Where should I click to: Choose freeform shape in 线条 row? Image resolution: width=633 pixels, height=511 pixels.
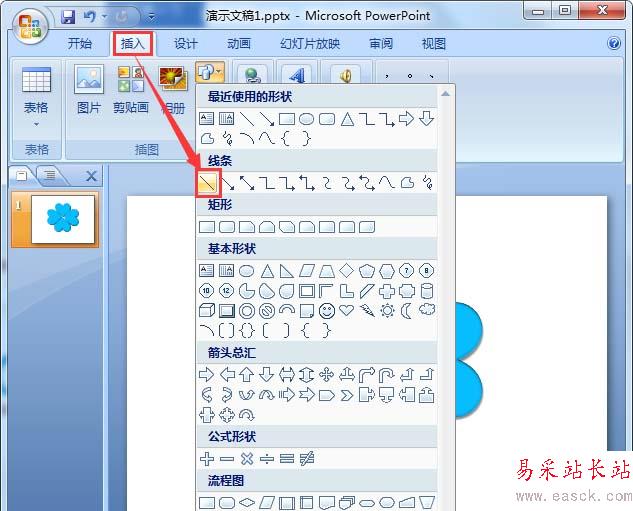pyautogui.click(x=407, y=183)
